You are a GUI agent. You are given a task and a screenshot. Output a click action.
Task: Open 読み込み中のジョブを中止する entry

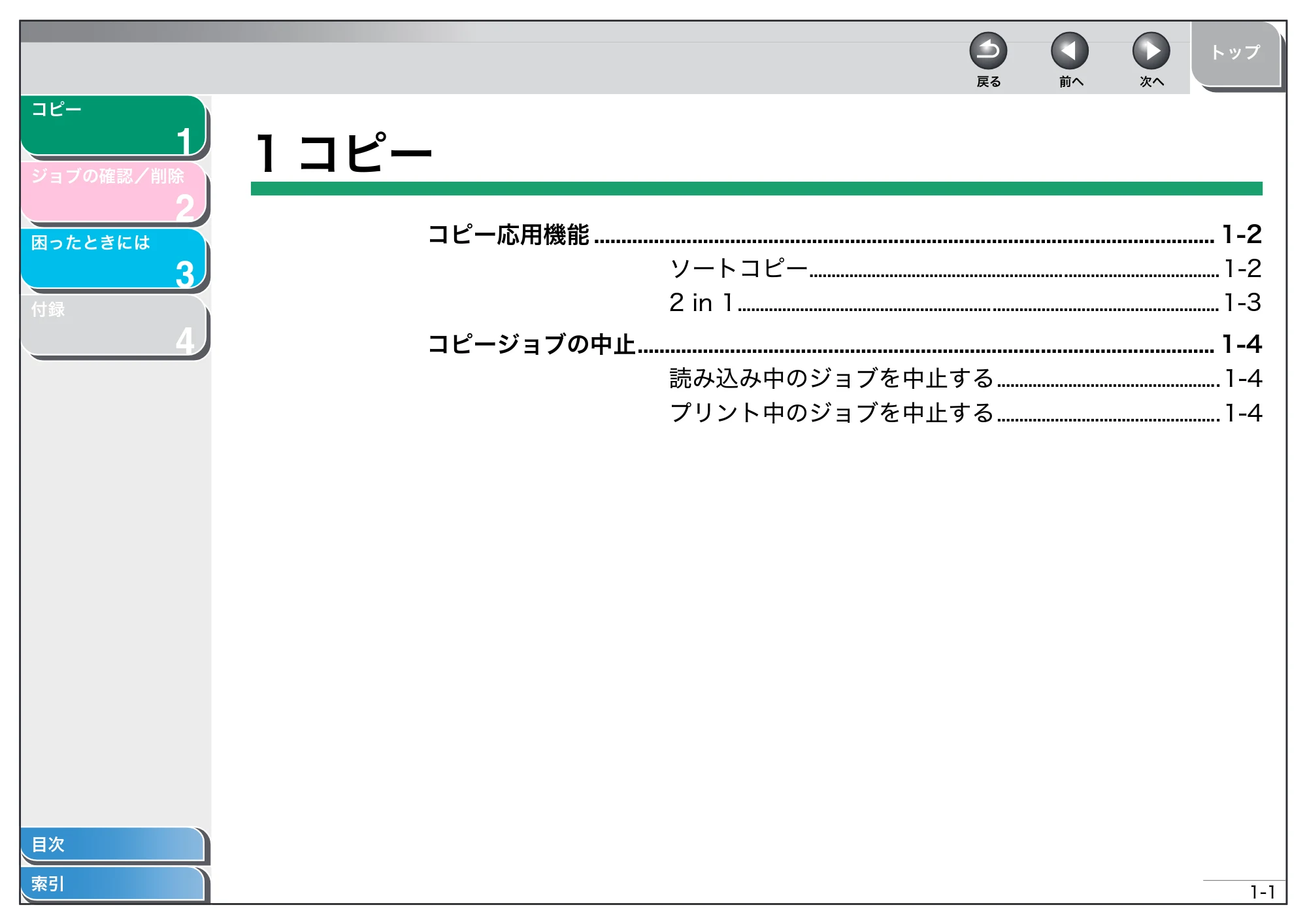[x=965, y=378]
